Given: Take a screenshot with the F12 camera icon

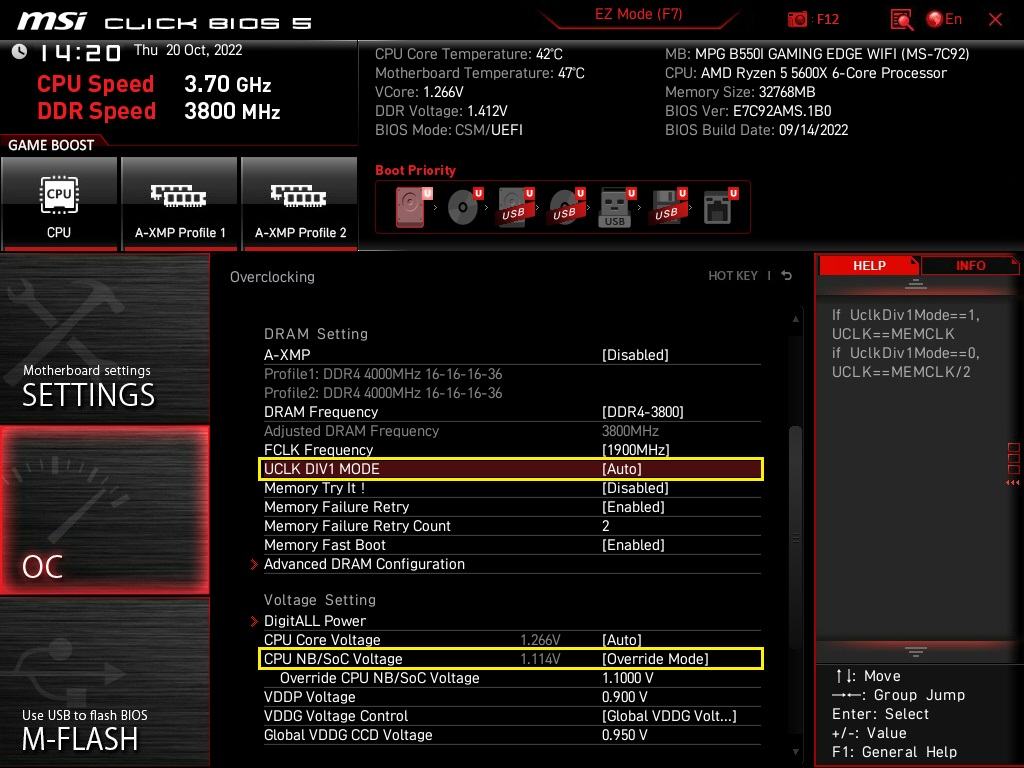Looking at the screenshot, I should coord(797,20).
